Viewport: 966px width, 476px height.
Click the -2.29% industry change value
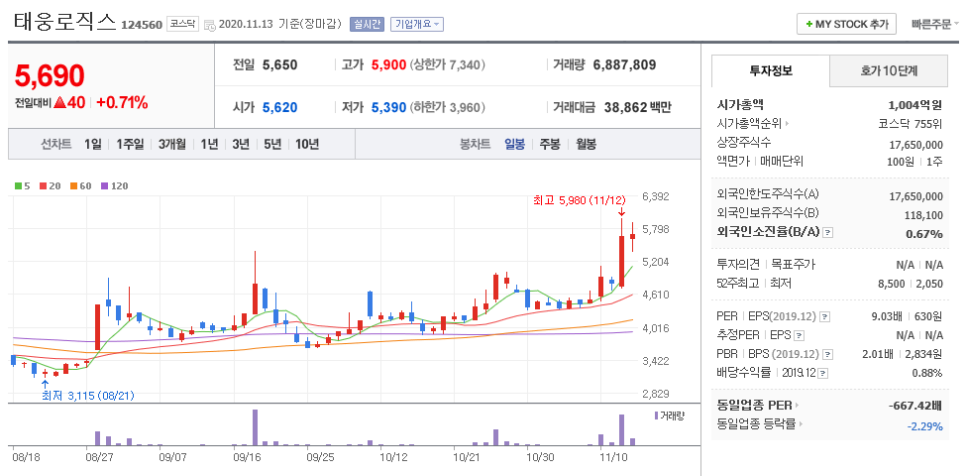[x=925, y=425]
